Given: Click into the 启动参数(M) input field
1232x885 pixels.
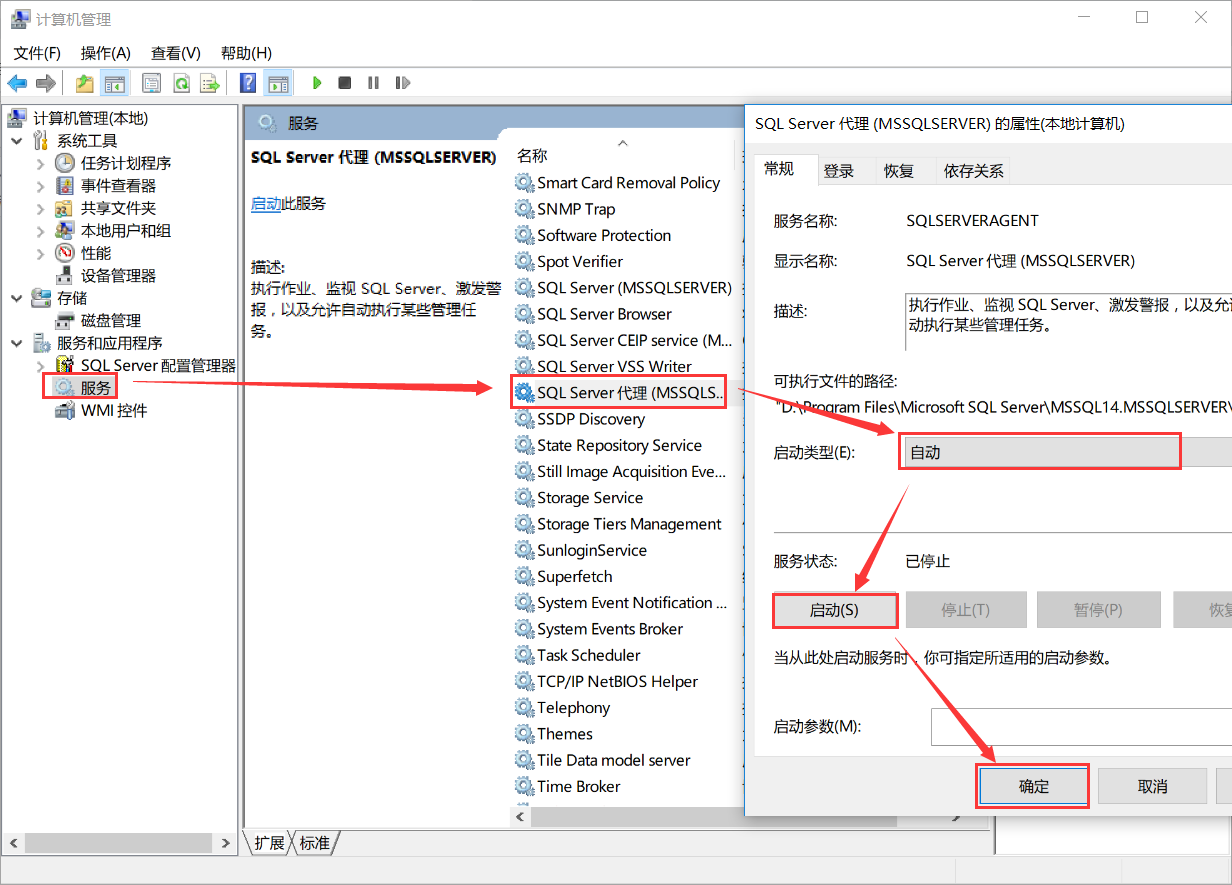Looking at the screenshot, I should click(1081, 727).
